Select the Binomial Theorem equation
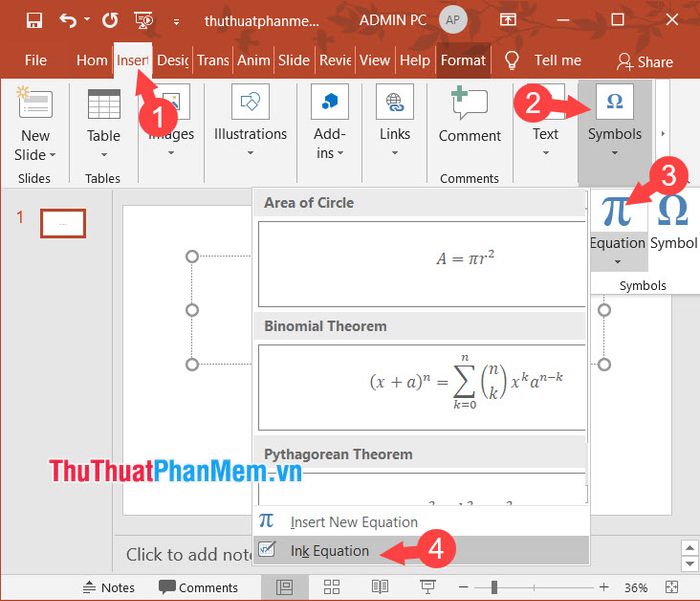The image size is (700, 601). pos(421,387)
